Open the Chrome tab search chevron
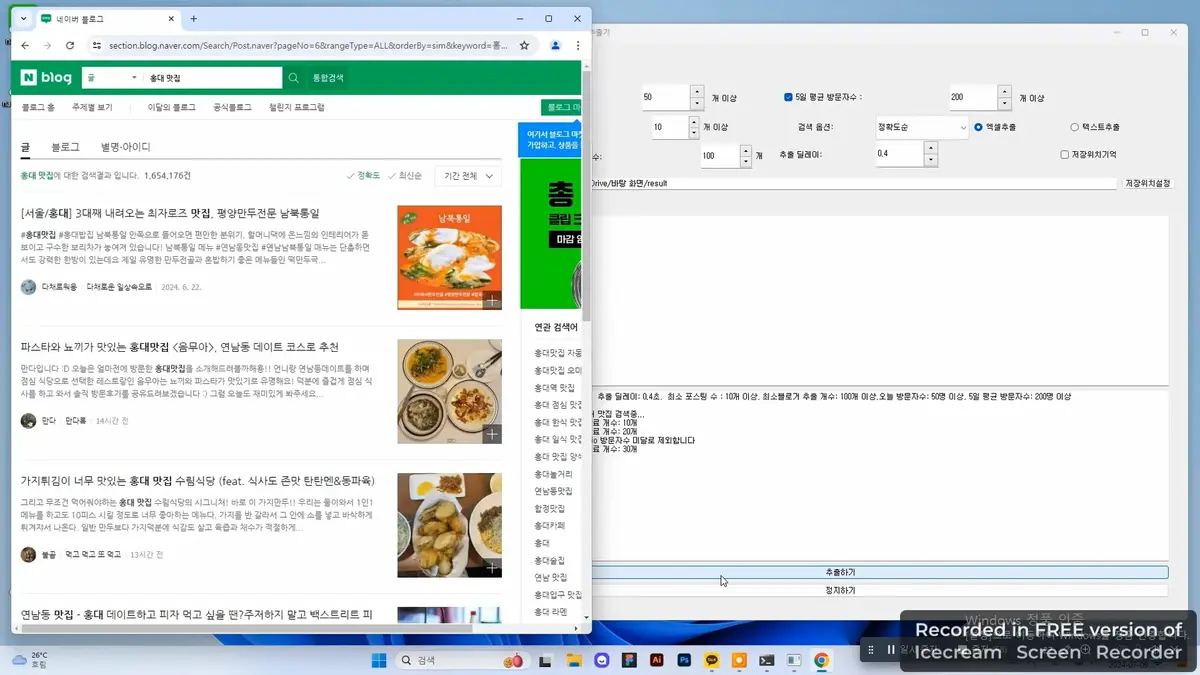1200x675 pixels. (x=23, y=19)
